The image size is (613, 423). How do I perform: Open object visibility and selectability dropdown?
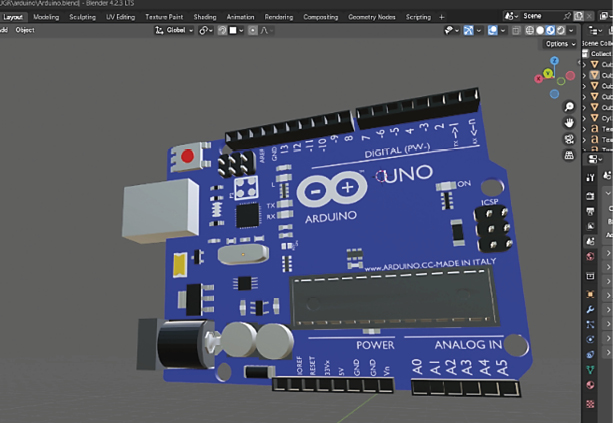[452, 30]
